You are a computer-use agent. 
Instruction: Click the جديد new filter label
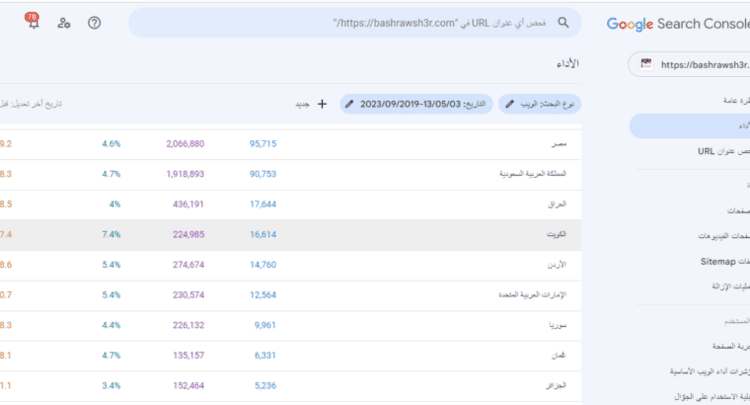302,104
